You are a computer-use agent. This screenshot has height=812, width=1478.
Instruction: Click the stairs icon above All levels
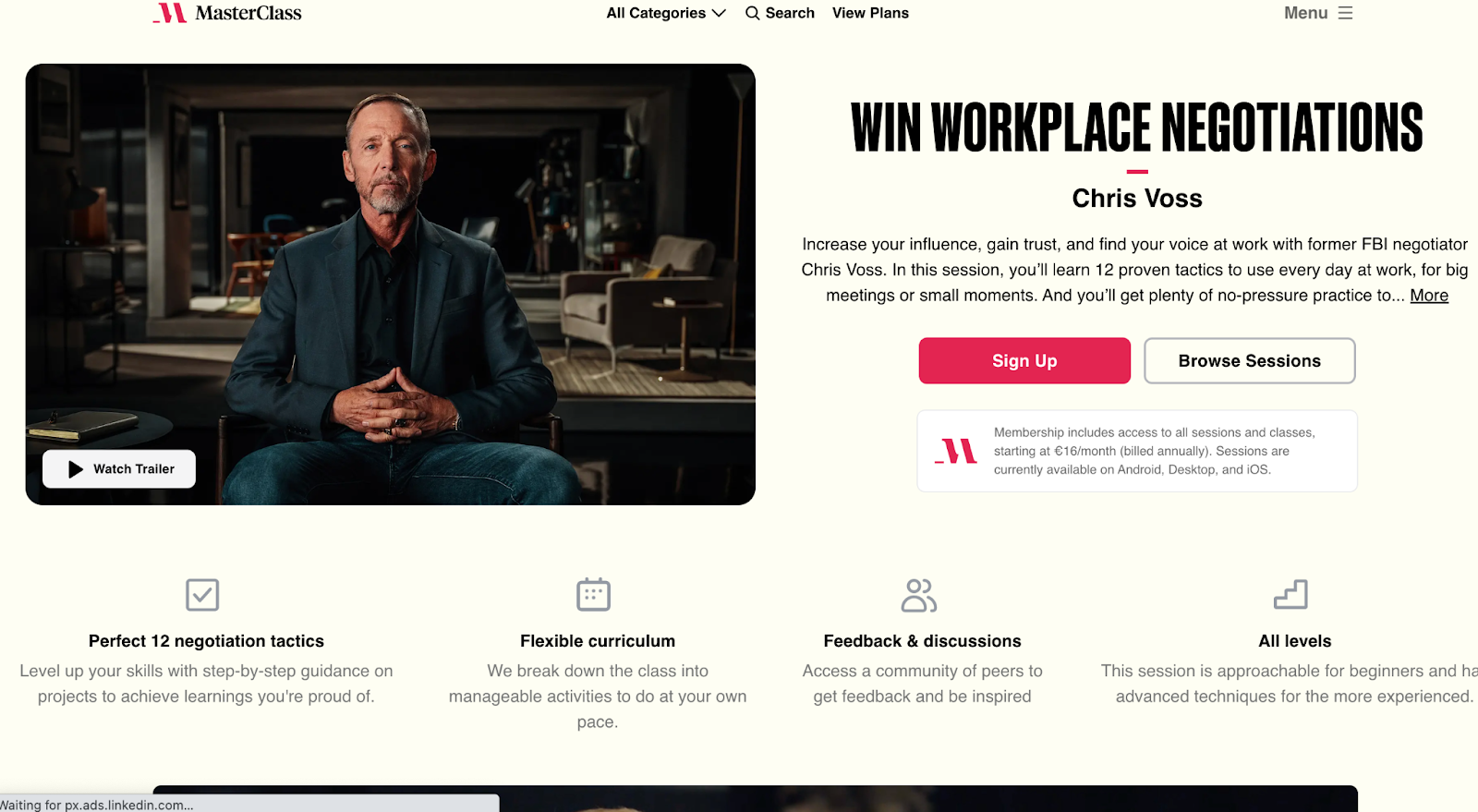[x=1290, y=595]
